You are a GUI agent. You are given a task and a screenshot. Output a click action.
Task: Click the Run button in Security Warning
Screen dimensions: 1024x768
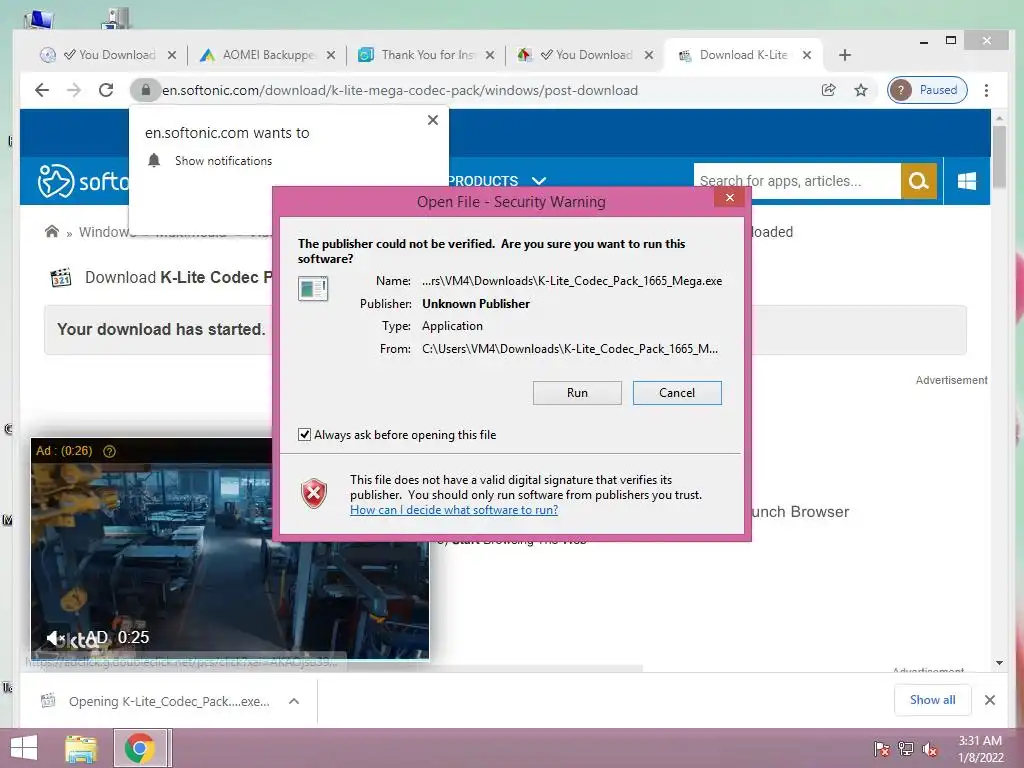click(577, 392)
